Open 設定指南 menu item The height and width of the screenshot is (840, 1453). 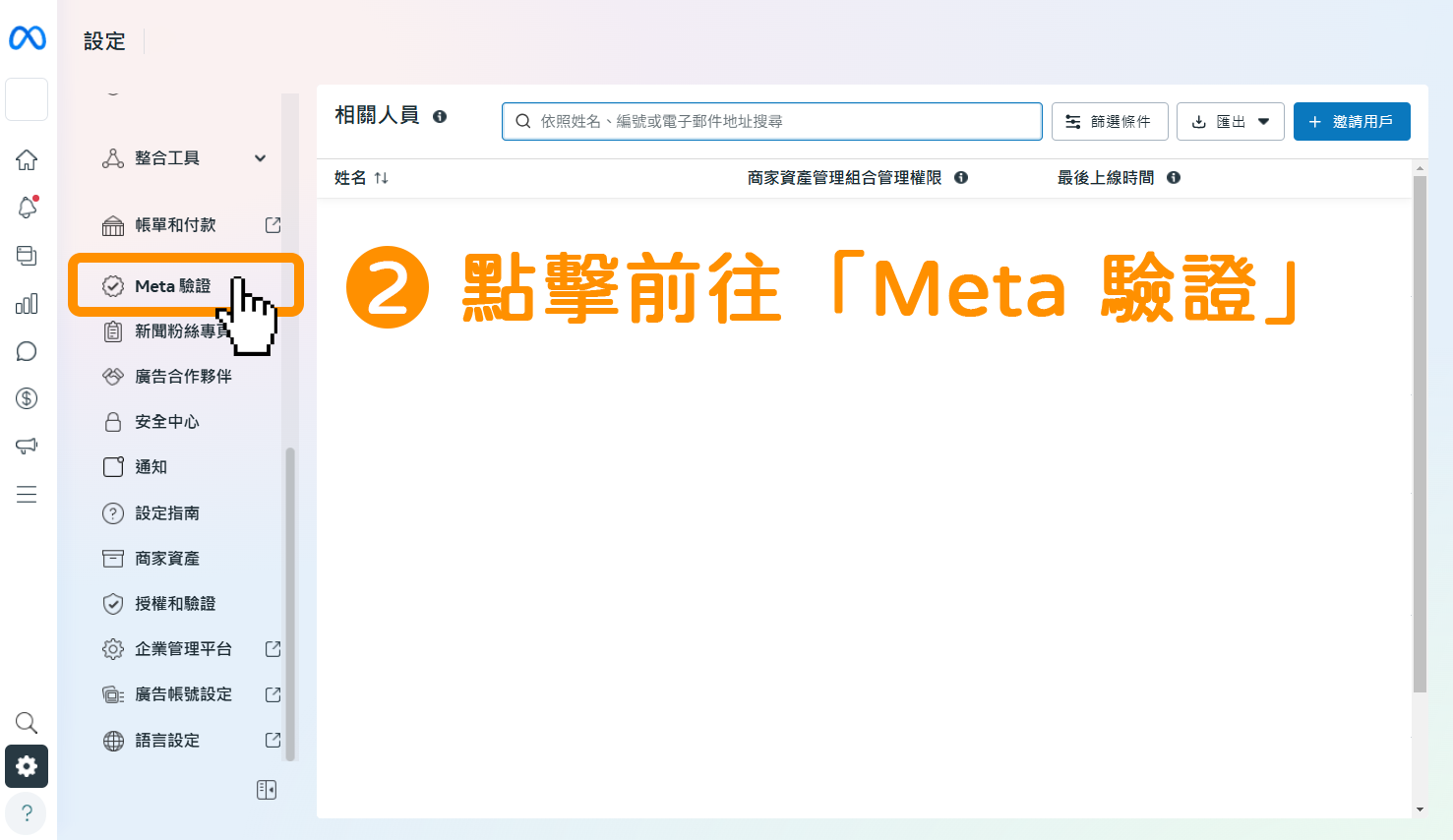(167, 513)
